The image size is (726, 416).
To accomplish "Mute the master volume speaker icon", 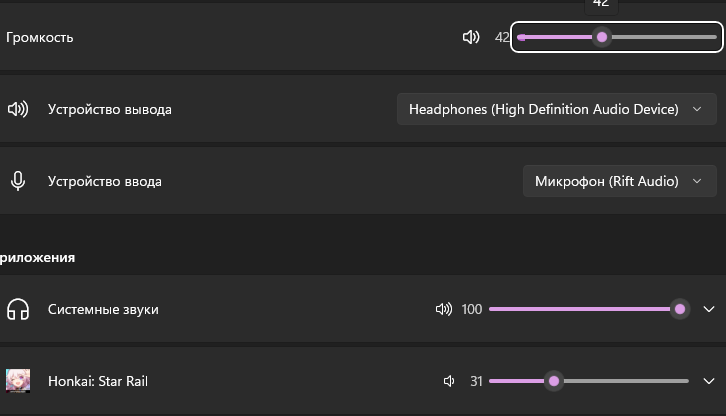I will pyautogui.click(x=471, y=37).
